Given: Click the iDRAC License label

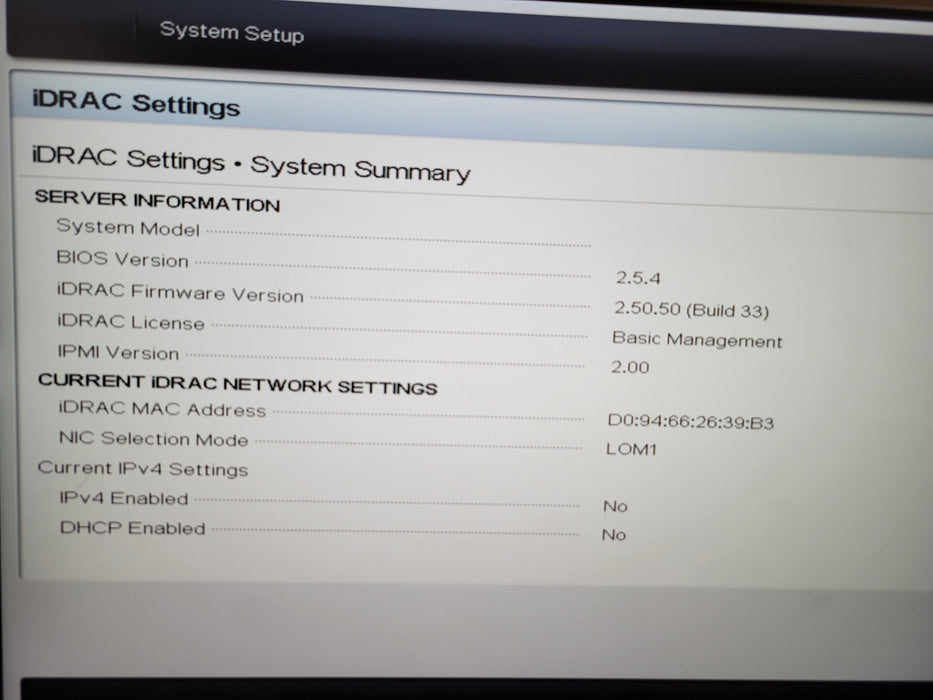Looking at the screenshot, I should (131, 322).
